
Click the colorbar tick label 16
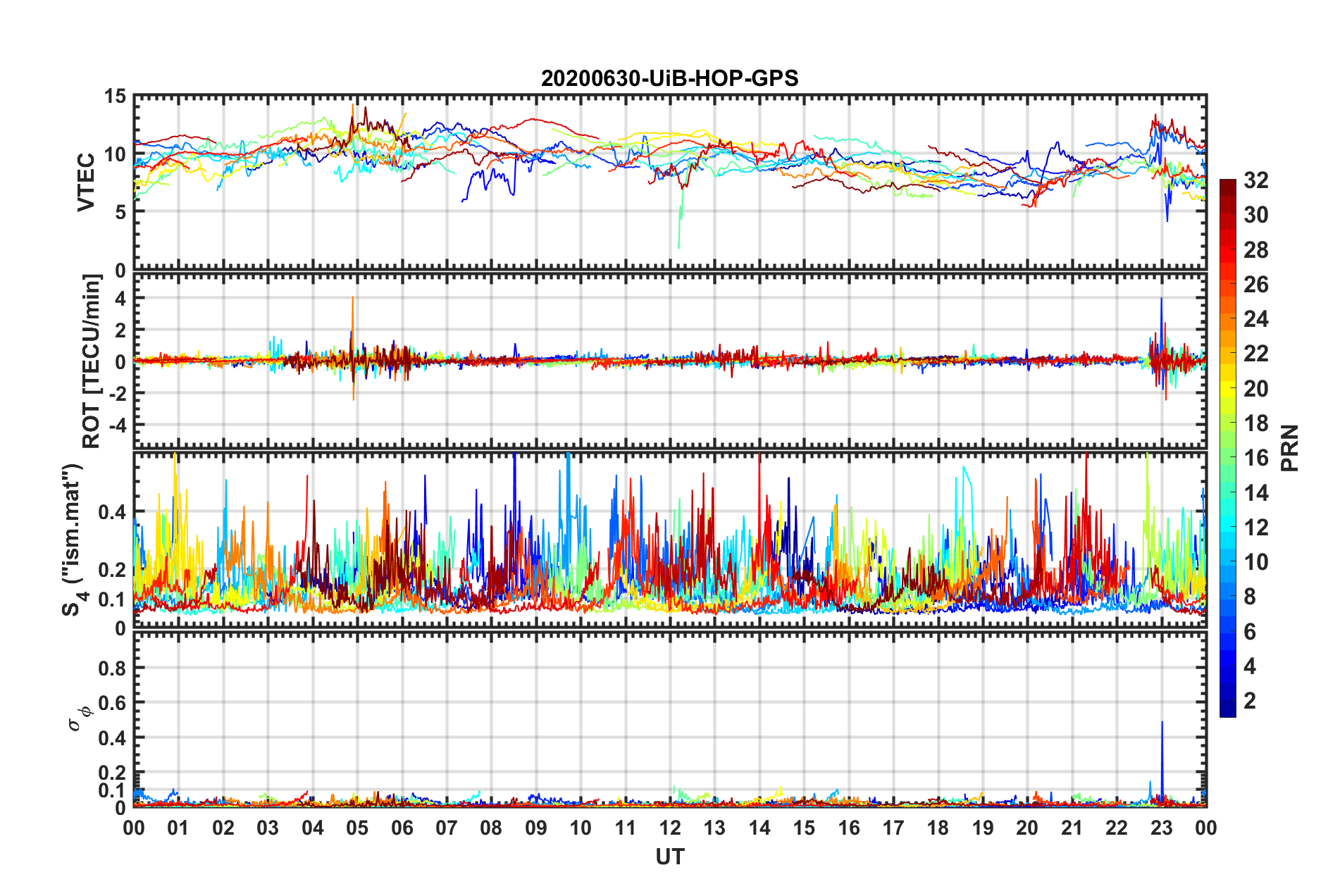pos(1255,458)
